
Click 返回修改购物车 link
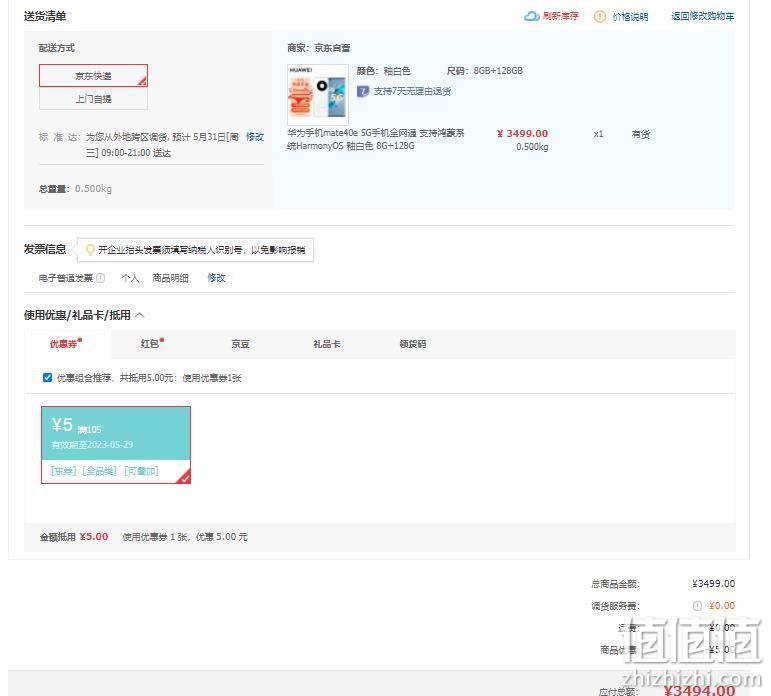click(703, 16)
